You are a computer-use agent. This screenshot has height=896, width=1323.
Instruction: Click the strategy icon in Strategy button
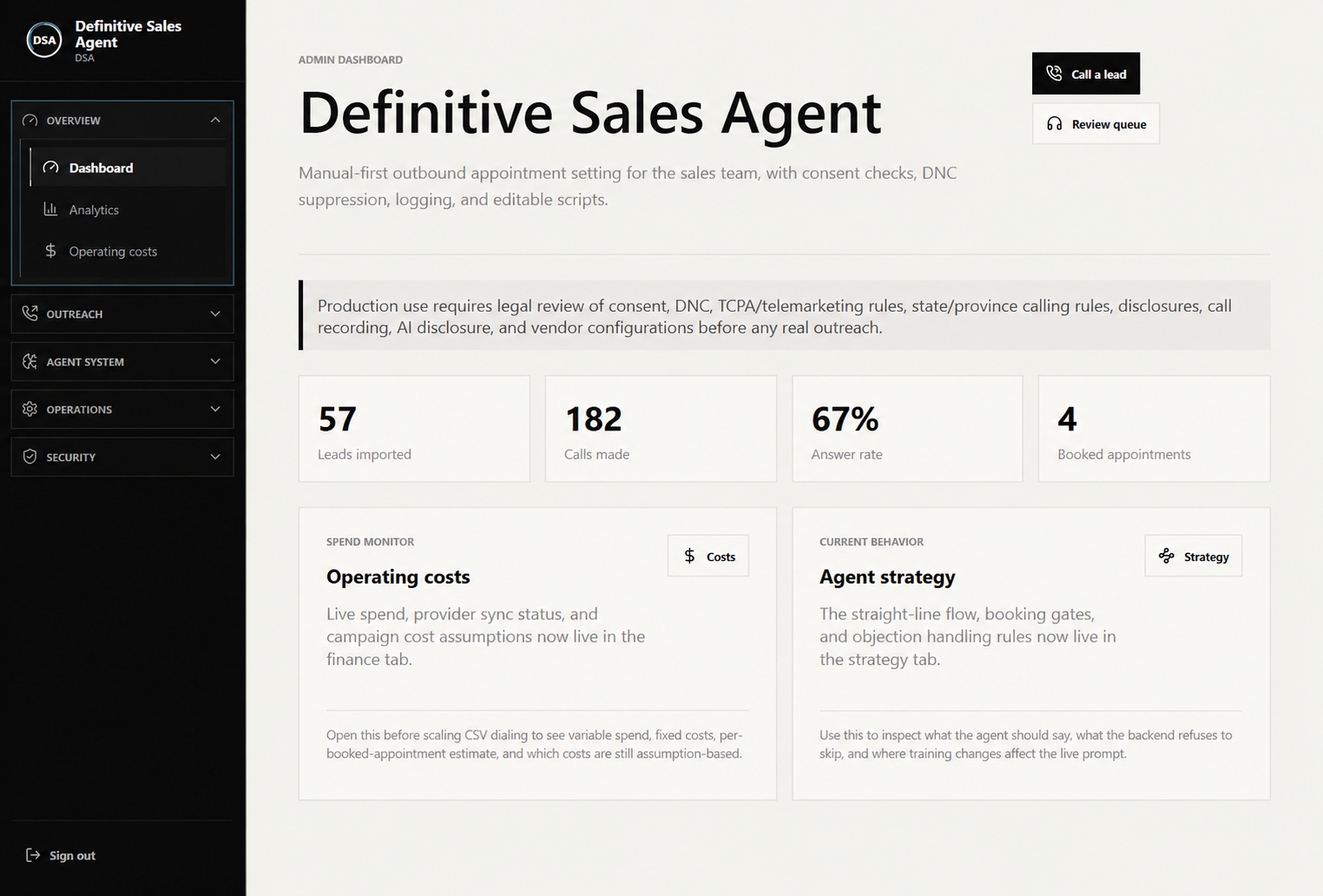click(x=1167, y=556)
